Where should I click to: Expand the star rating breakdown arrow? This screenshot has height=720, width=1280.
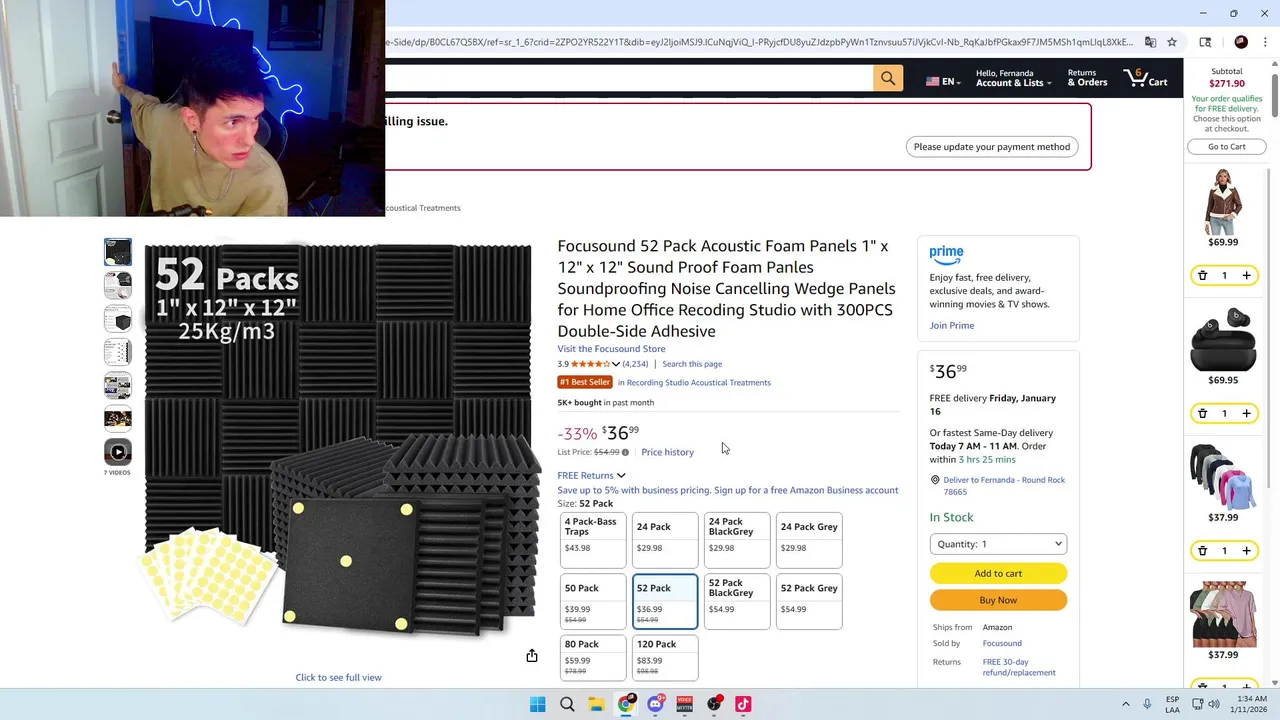click(616, 364)
